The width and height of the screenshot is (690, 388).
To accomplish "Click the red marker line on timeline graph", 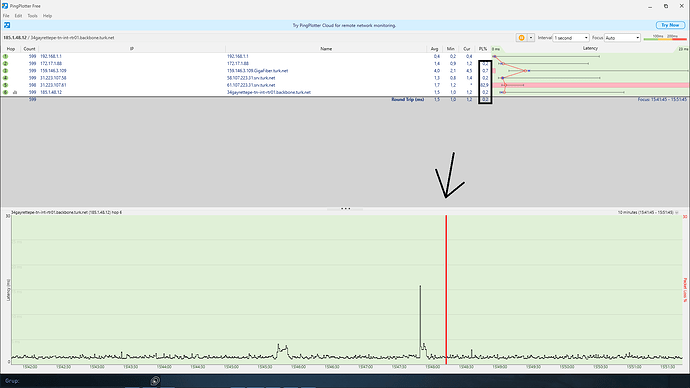I will coord(446,289).
